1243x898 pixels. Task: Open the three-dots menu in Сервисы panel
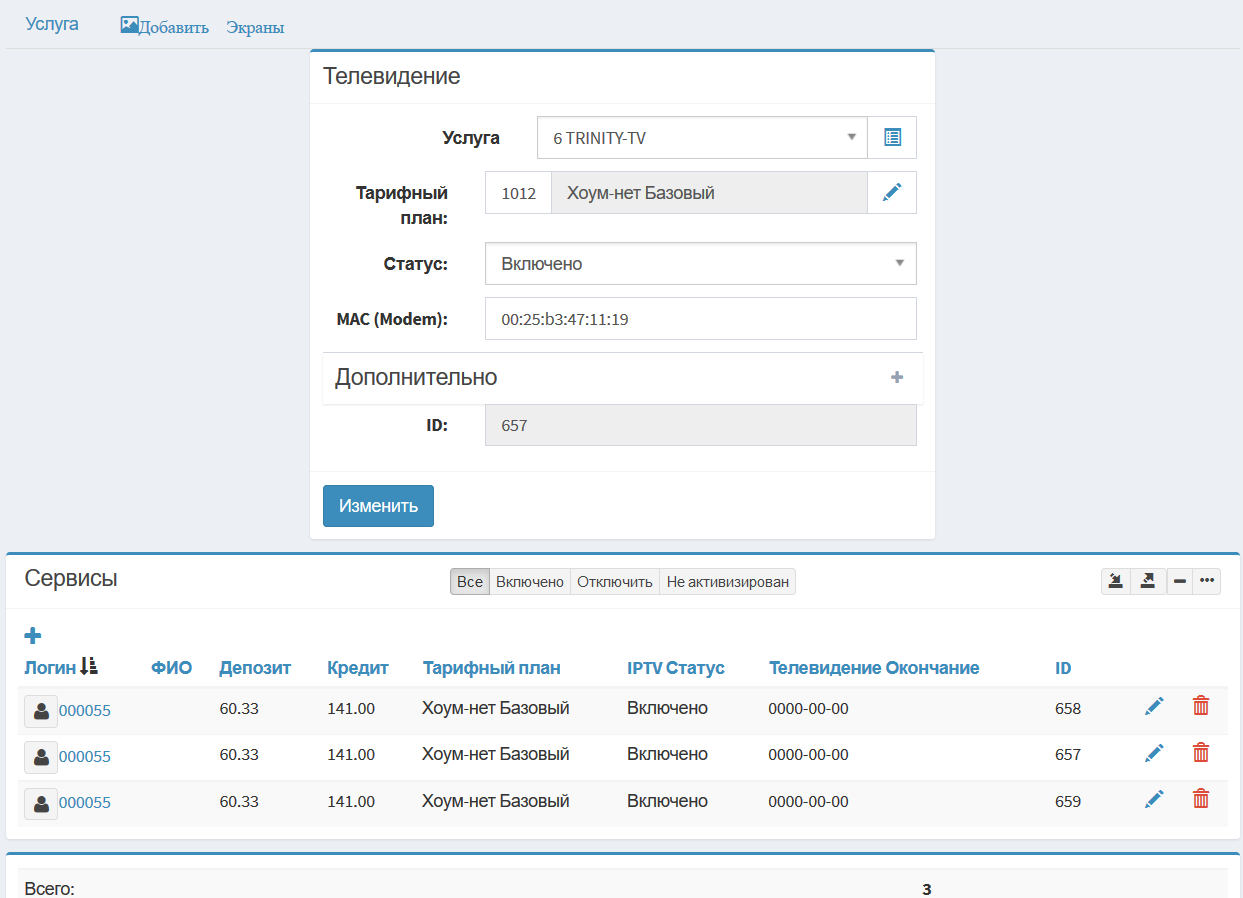tap(1207, 581)
